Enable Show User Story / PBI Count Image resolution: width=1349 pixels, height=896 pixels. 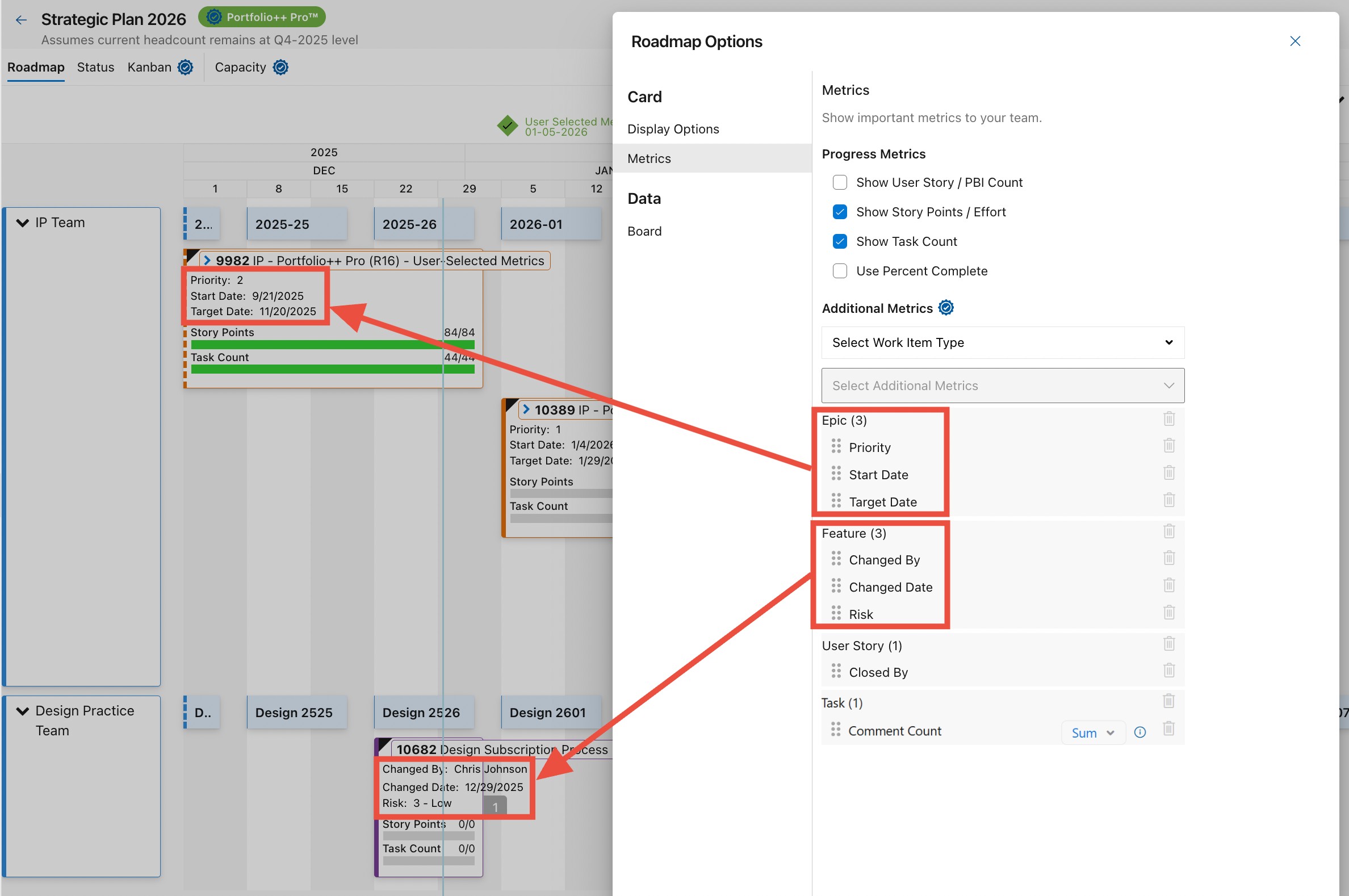839,182
